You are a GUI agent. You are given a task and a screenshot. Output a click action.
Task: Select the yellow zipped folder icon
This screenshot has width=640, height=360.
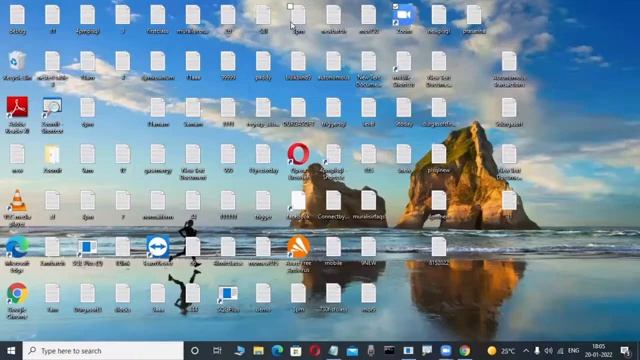(x=52, y=154)
